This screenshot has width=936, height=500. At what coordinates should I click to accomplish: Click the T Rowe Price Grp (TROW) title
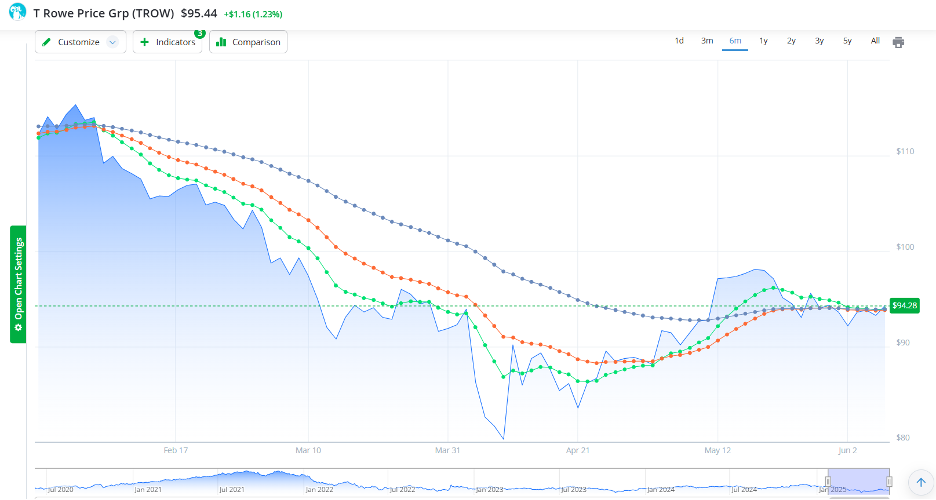coord(104,13)
